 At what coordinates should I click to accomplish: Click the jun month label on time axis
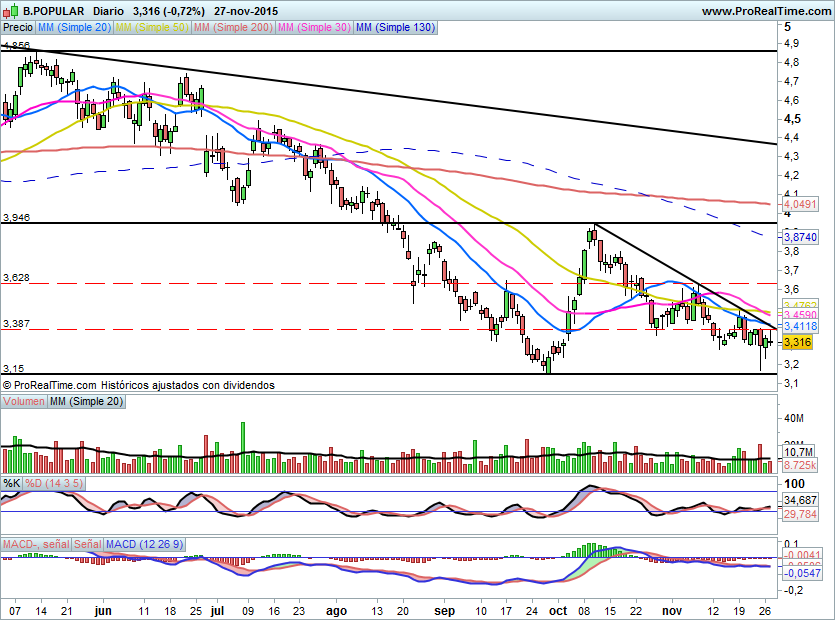pos(103,610)
